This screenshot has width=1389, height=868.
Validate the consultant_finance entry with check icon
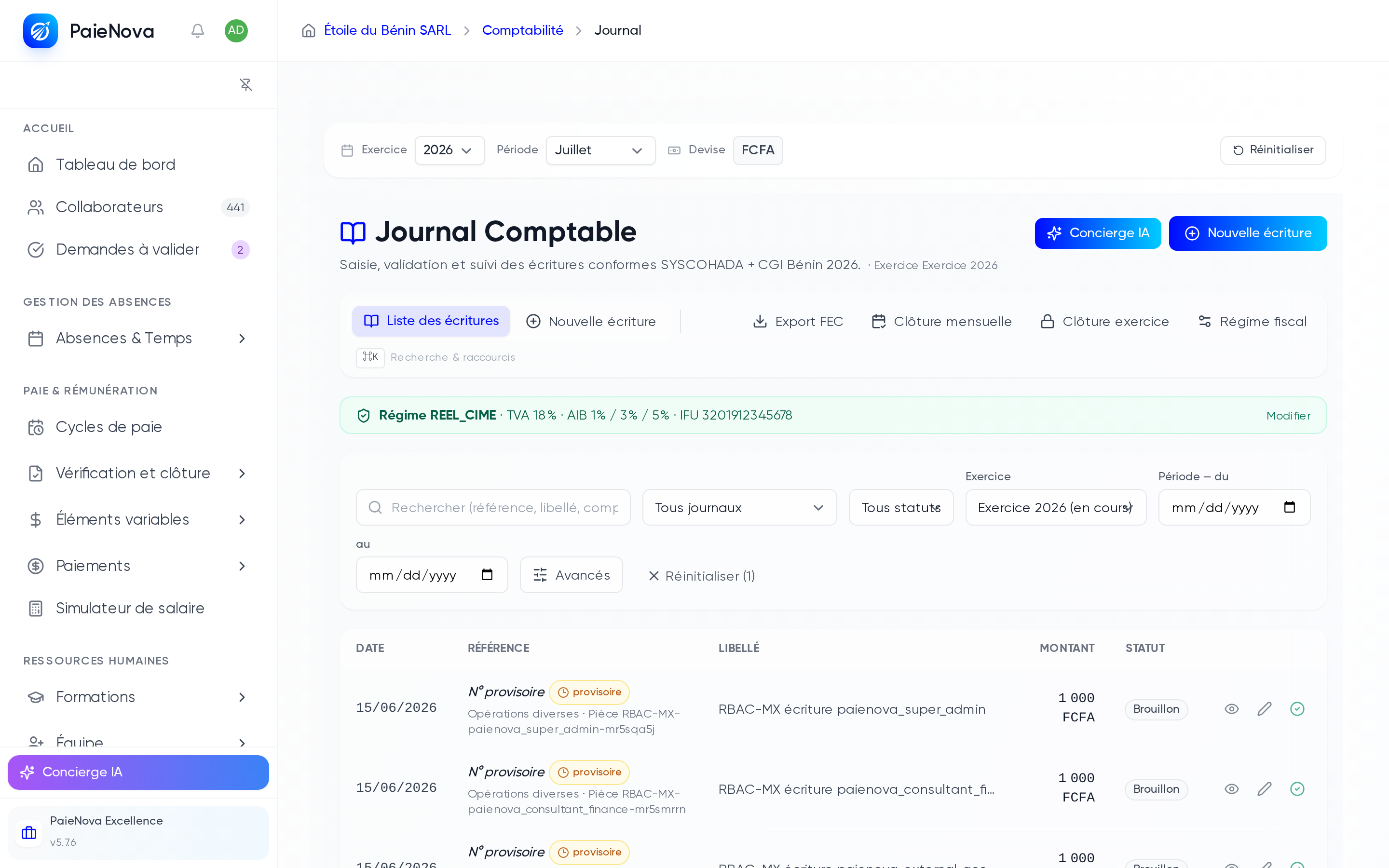tap(1297, 789)
